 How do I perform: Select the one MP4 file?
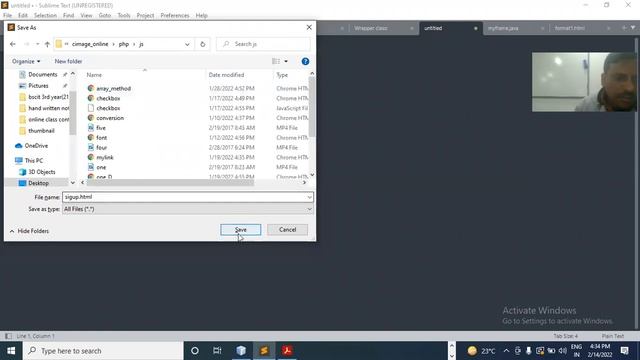pos(101,167)
